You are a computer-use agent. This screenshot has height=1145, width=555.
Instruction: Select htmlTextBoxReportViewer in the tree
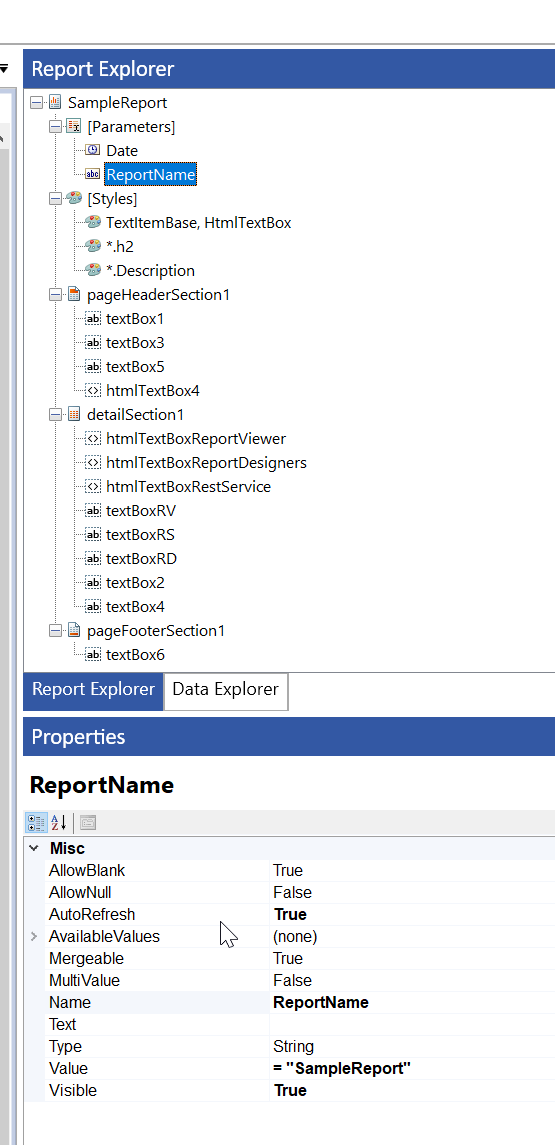tap(196, 439)
